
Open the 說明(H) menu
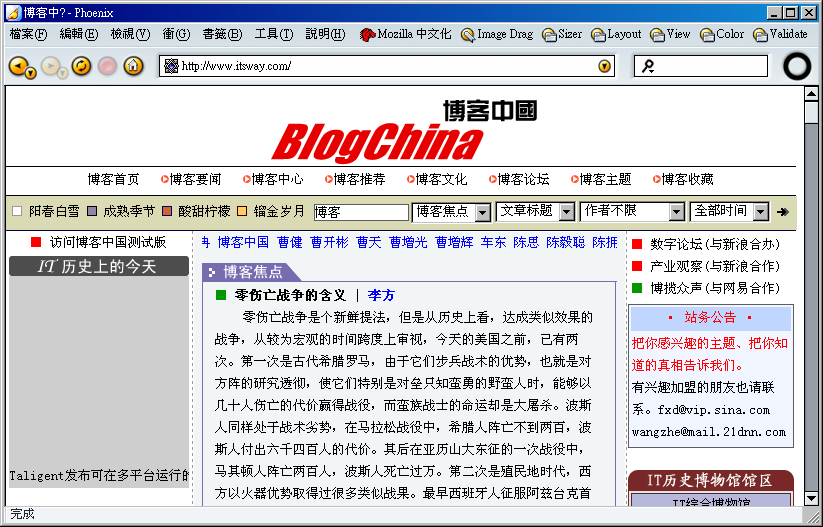click(325, 35)
